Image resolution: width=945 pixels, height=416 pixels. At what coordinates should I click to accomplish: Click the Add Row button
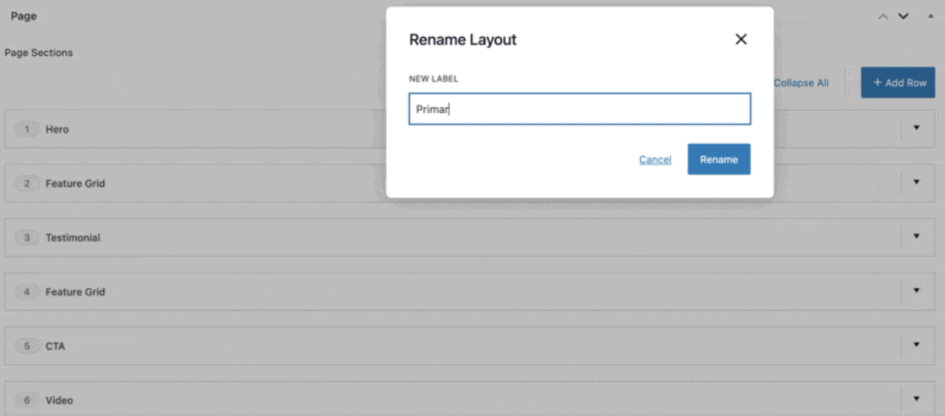point(898,83)
